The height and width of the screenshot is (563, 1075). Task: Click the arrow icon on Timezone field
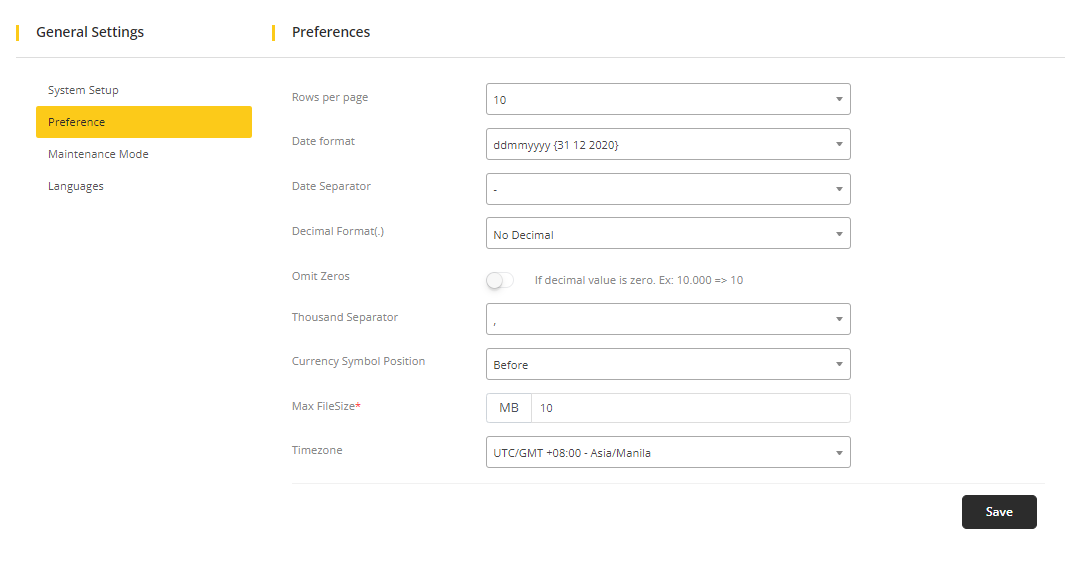pyautogui.click(x=839, y=453)
